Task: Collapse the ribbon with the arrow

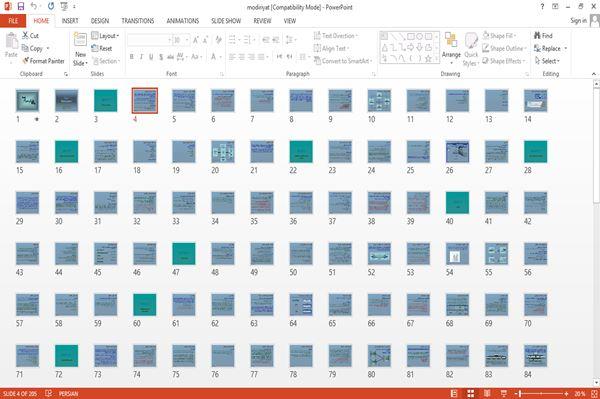Action: click(x=593, y=74)
